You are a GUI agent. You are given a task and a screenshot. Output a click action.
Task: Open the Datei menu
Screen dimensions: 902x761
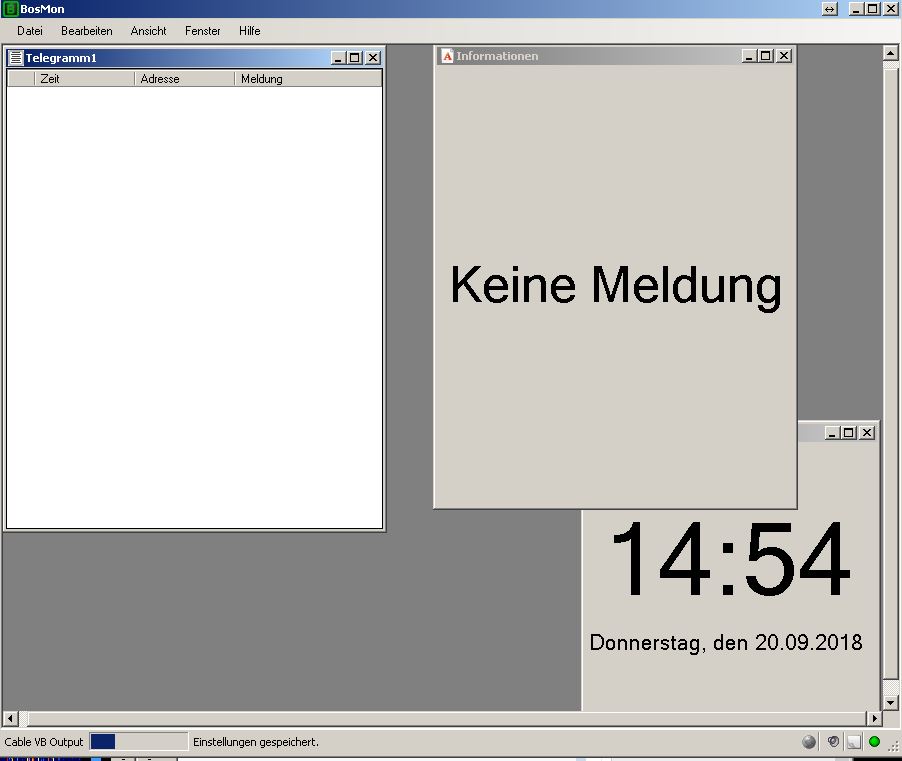[x=30, y=31]
